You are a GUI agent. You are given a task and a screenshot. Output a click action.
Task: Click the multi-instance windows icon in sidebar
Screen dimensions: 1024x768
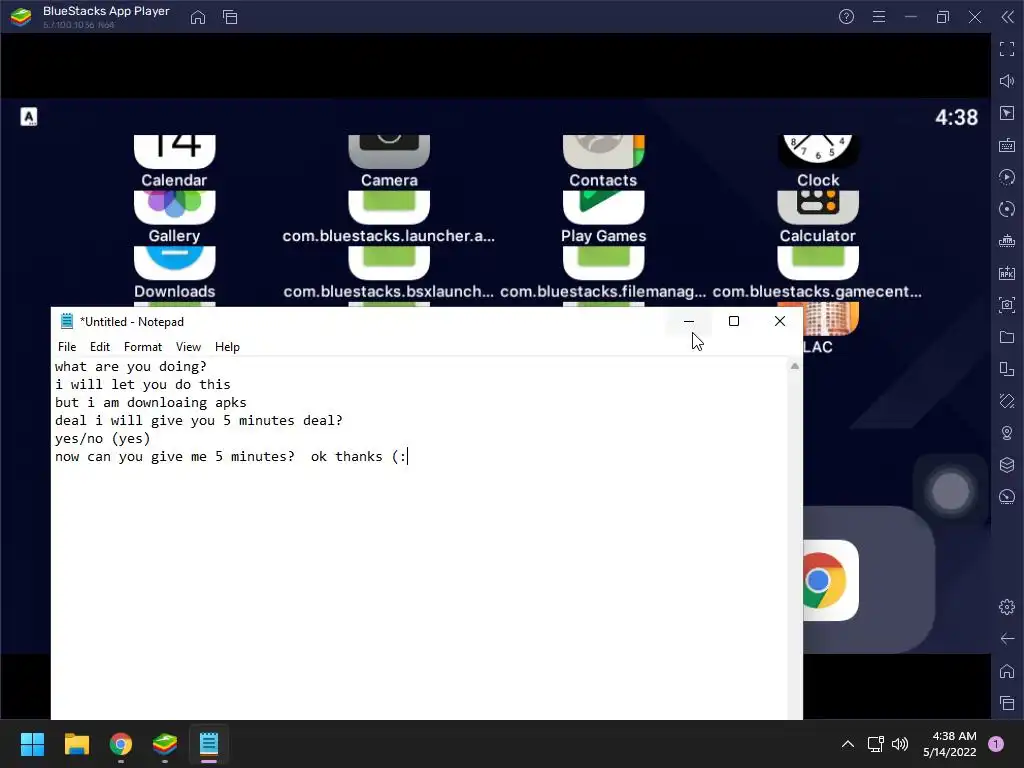pyautogui.click(x=1006, y=369)
